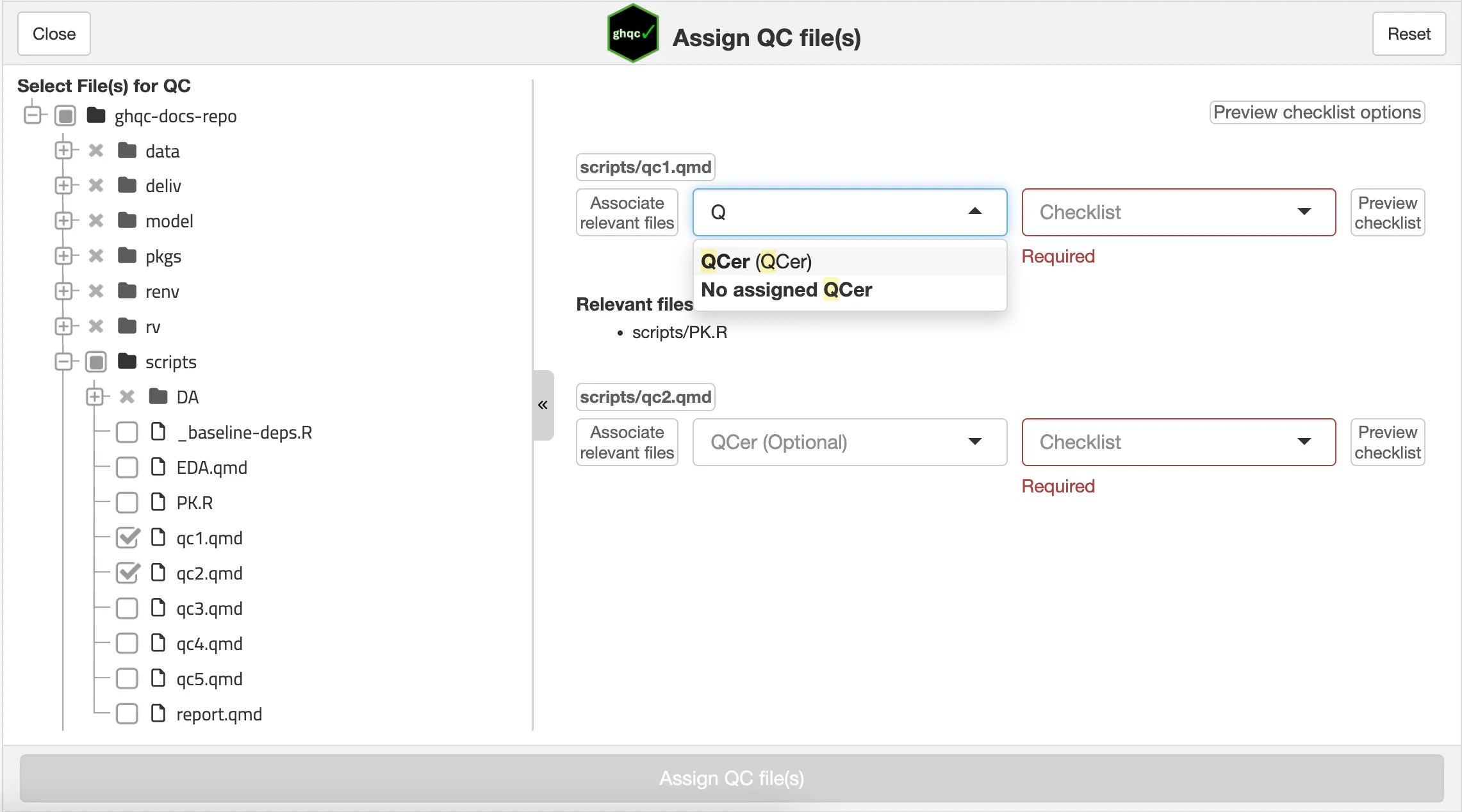Uncheck the qc1.qmd checkbox

coord(127,538)
